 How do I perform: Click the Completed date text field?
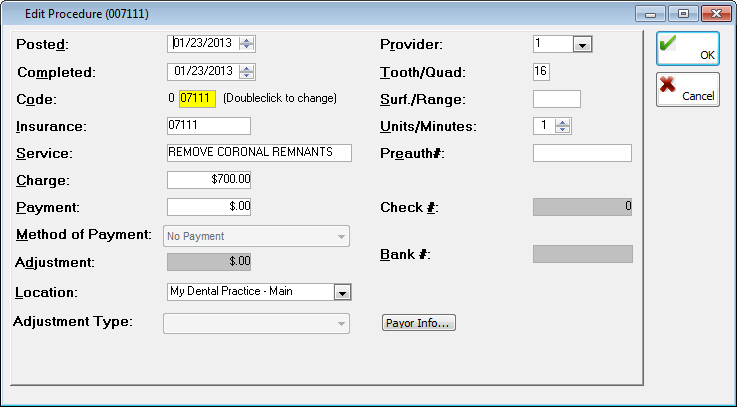[203, 72]
